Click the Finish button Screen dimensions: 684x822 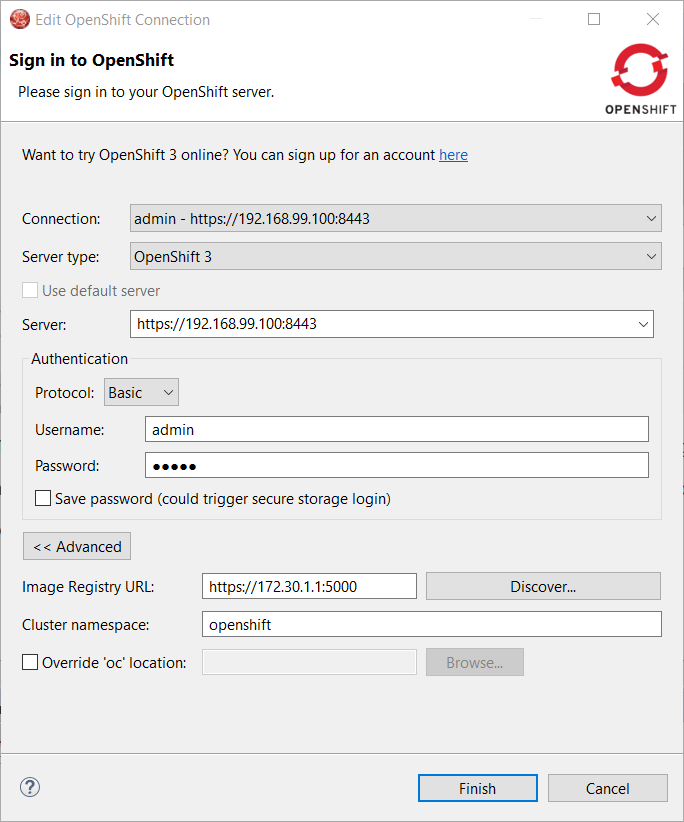coord(477,788)
